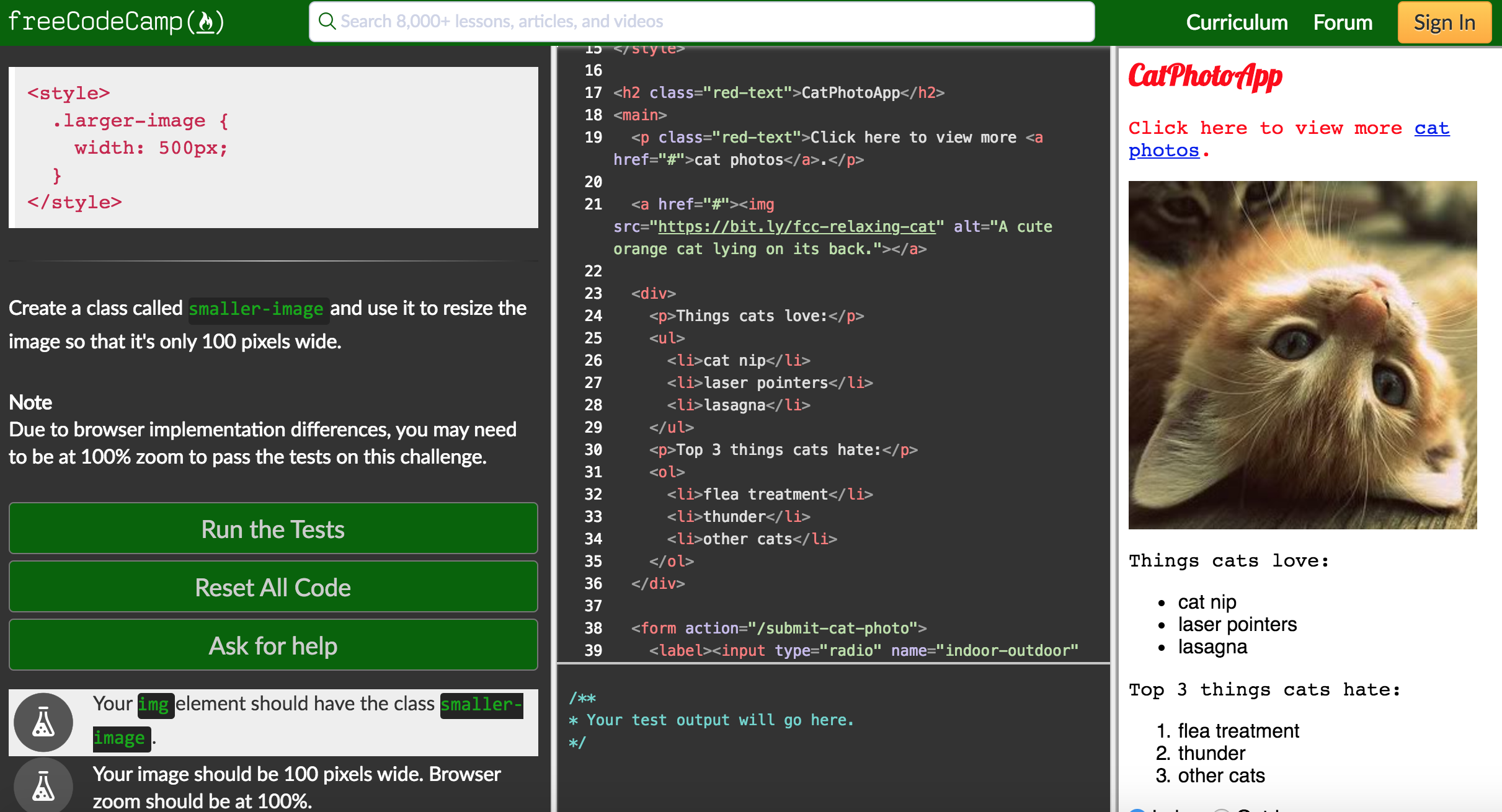Image resolution: width=1502 pixels, height=812 pixels.
Task: Click Reset All Code
Action: coord(273,586)
